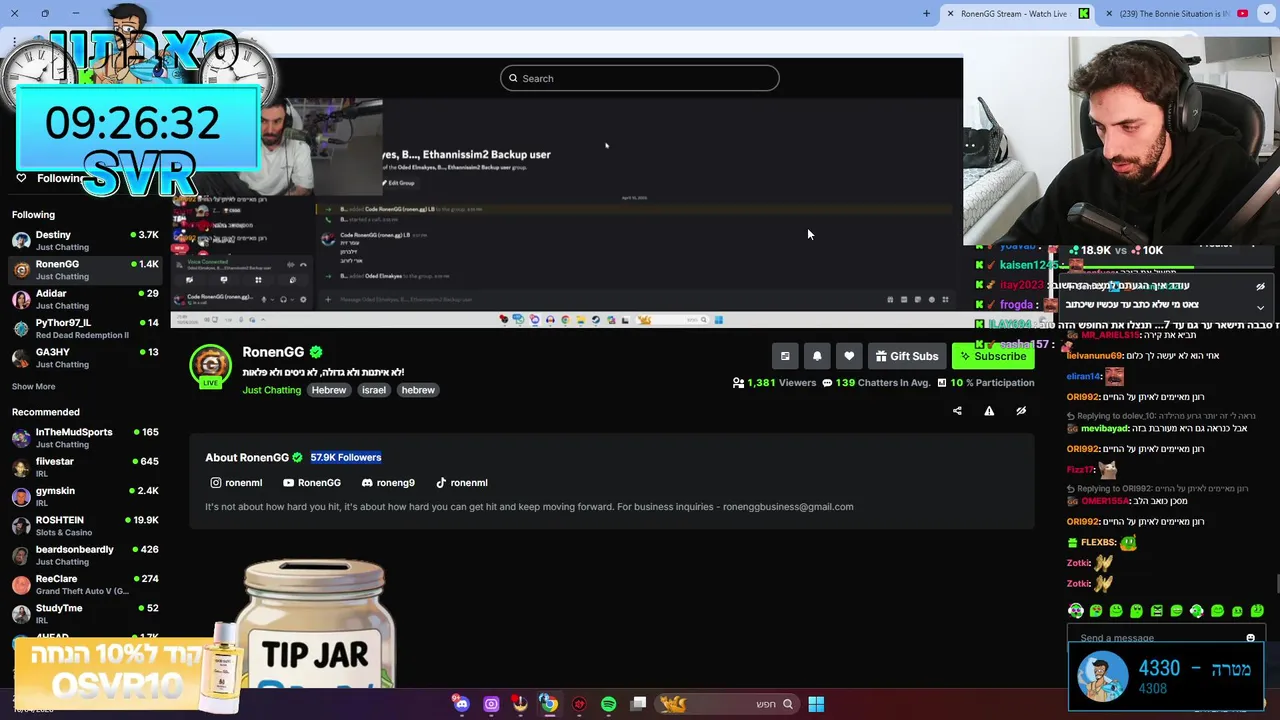This screenshot has width=1280, height=720.
Task: Click the green Subscribe button
Action: (993, 356)
